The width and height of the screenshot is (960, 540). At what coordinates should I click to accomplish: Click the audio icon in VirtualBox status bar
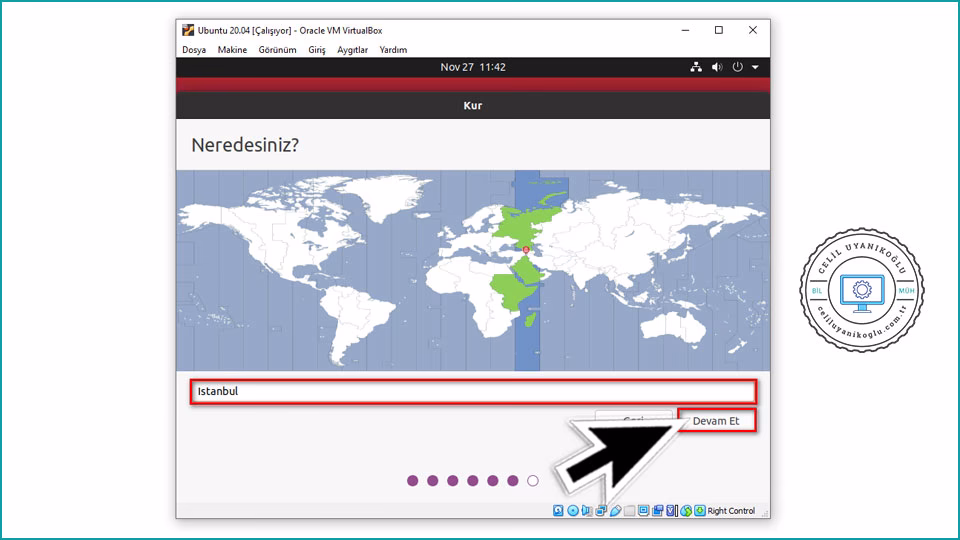pos(587,511)
